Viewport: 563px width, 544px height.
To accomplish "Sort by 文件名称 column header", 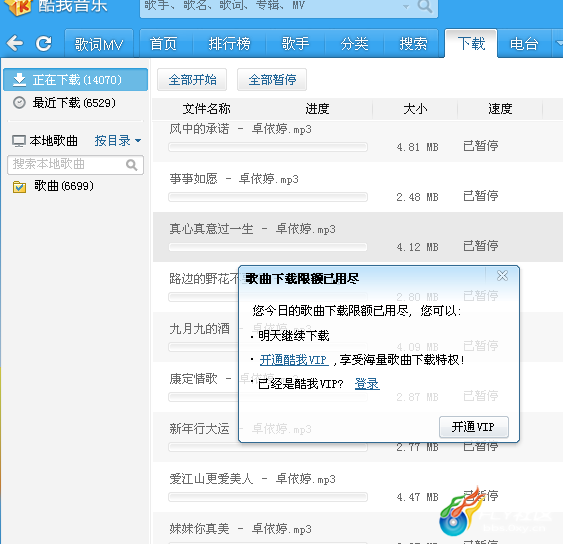I will pos(206,109).
